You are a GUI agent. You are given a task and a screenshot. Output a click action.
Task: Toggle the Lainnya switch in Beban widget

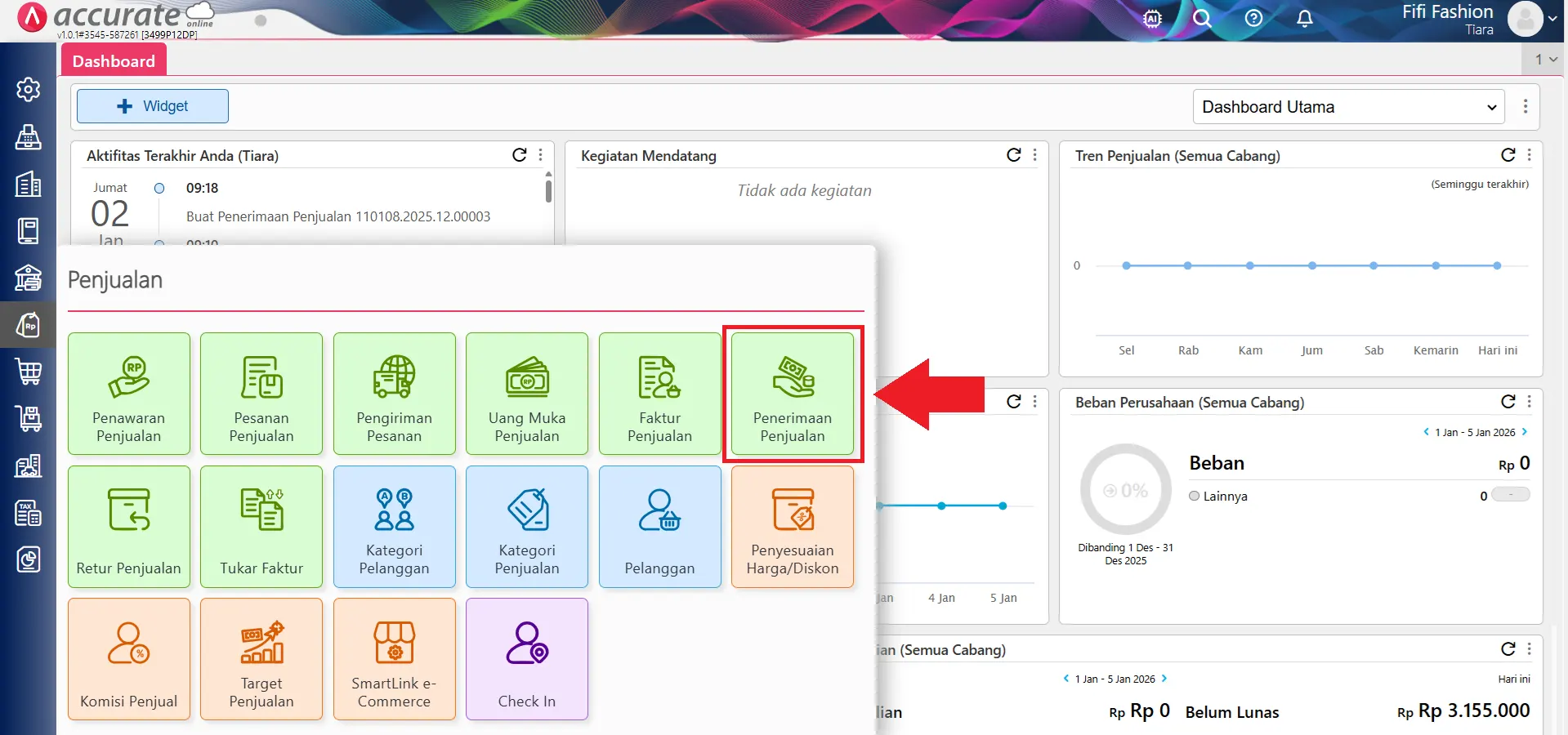[x=1510, y=495]
